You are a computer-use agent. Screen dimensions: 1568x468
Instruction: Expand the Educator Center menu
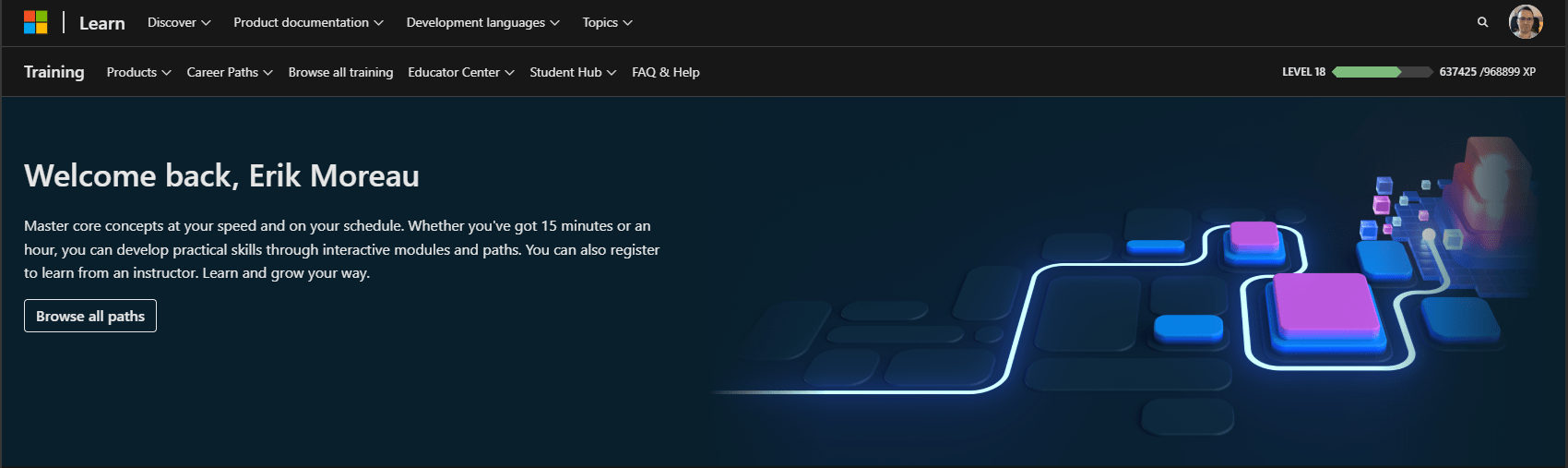click(x=461, y=72)
